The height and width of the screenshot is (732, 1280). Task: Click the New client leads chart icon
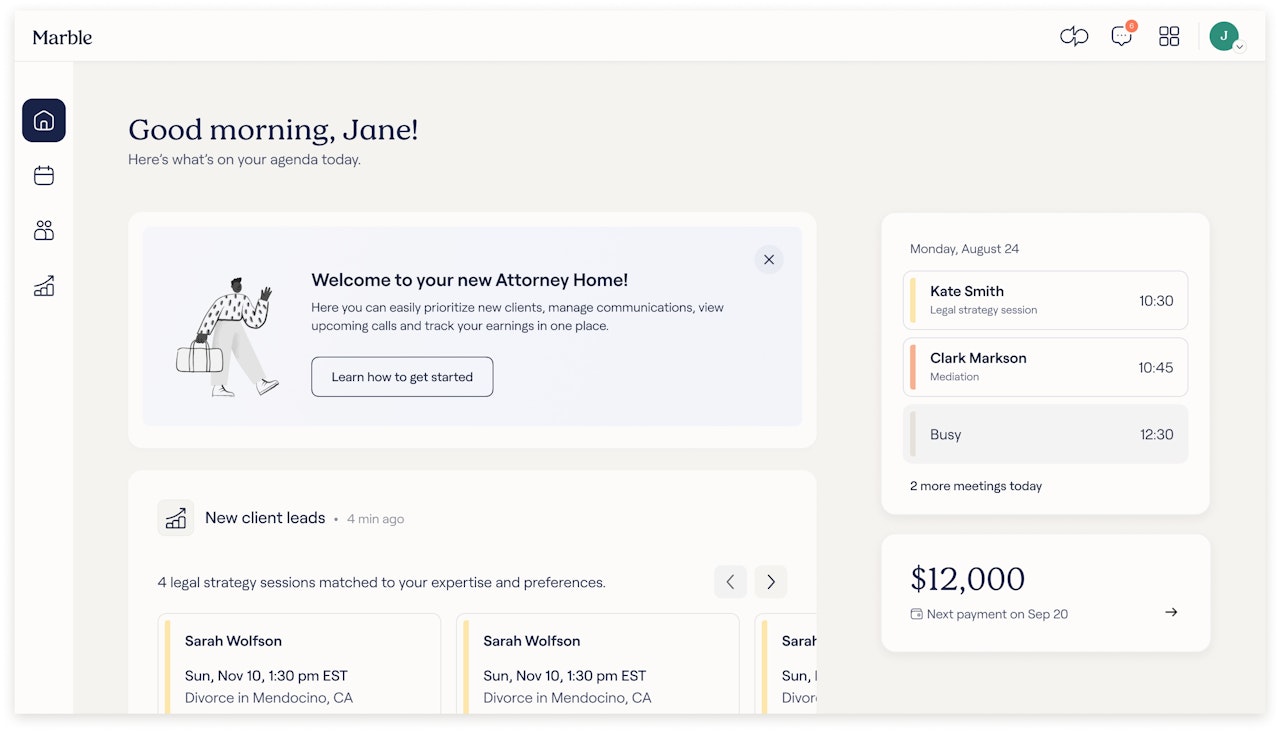pos(176,518)
